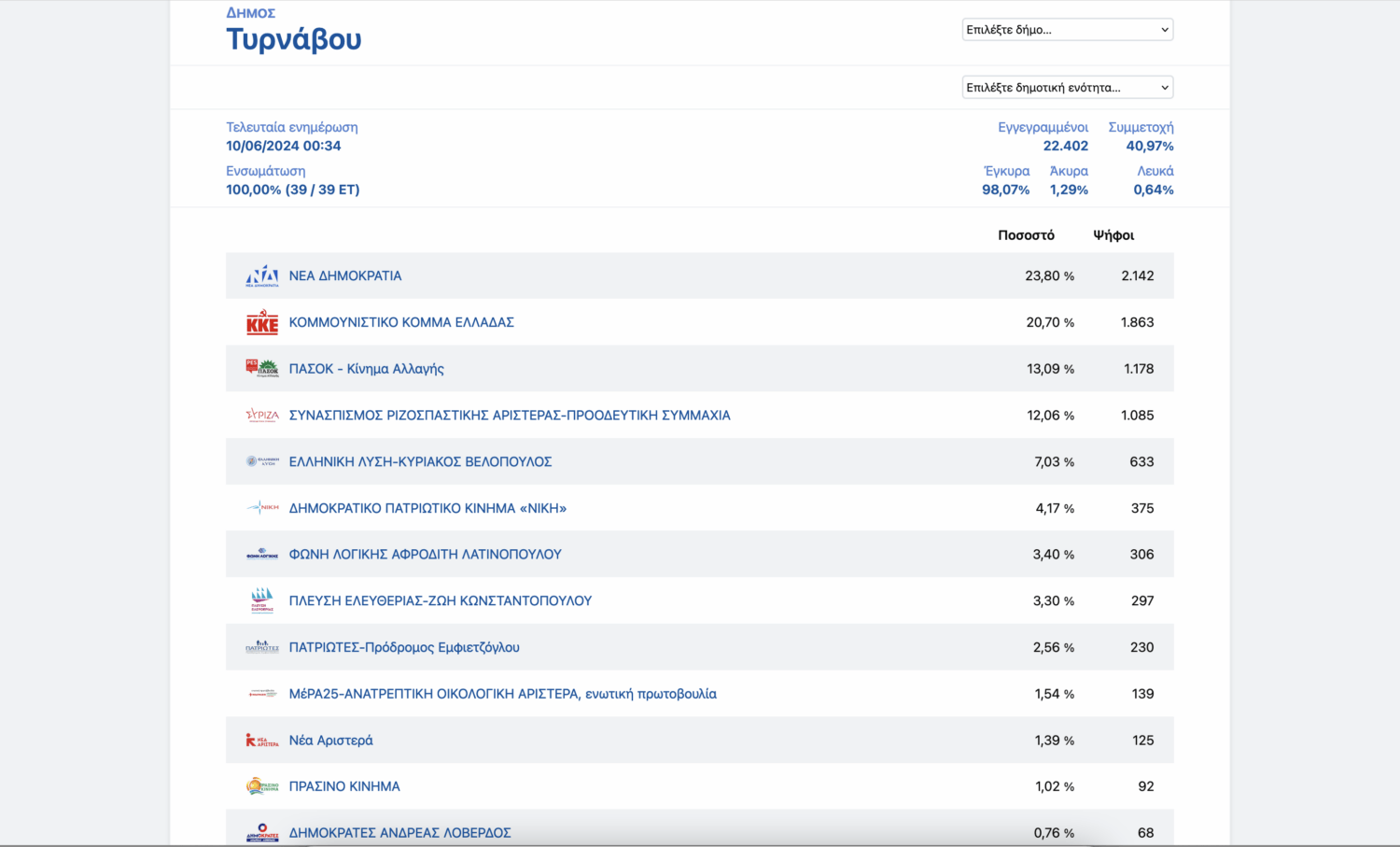The image size is (1400, 847).
Task: Click the Δημοκράτες party logo
Action: (x=262, y=833)
